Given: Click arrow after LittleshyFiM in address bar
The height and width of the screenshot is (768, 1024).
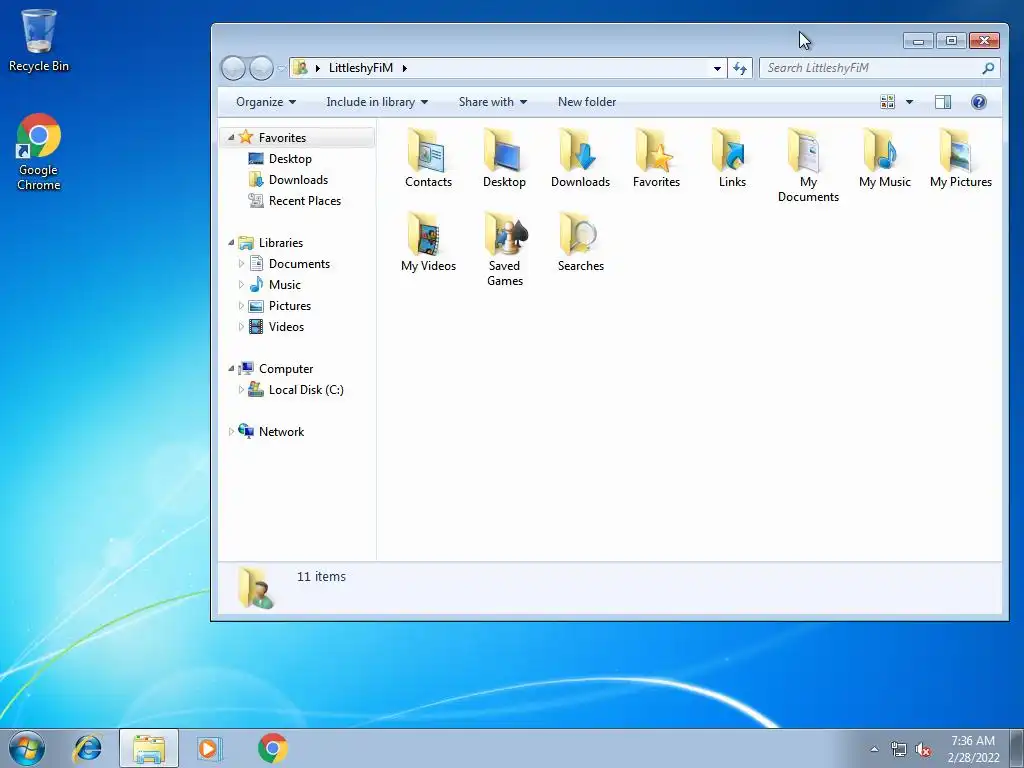Looking at the screenshot, I should 404,68.
